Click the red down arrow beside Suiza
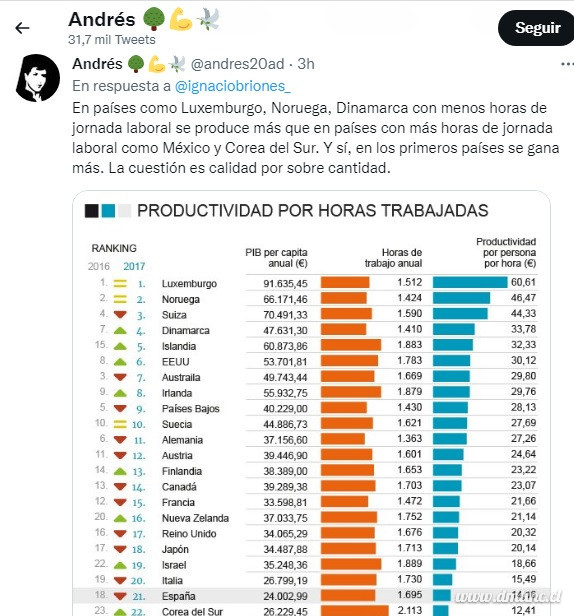This screenshot has height=616, width=574. point(120,315)
